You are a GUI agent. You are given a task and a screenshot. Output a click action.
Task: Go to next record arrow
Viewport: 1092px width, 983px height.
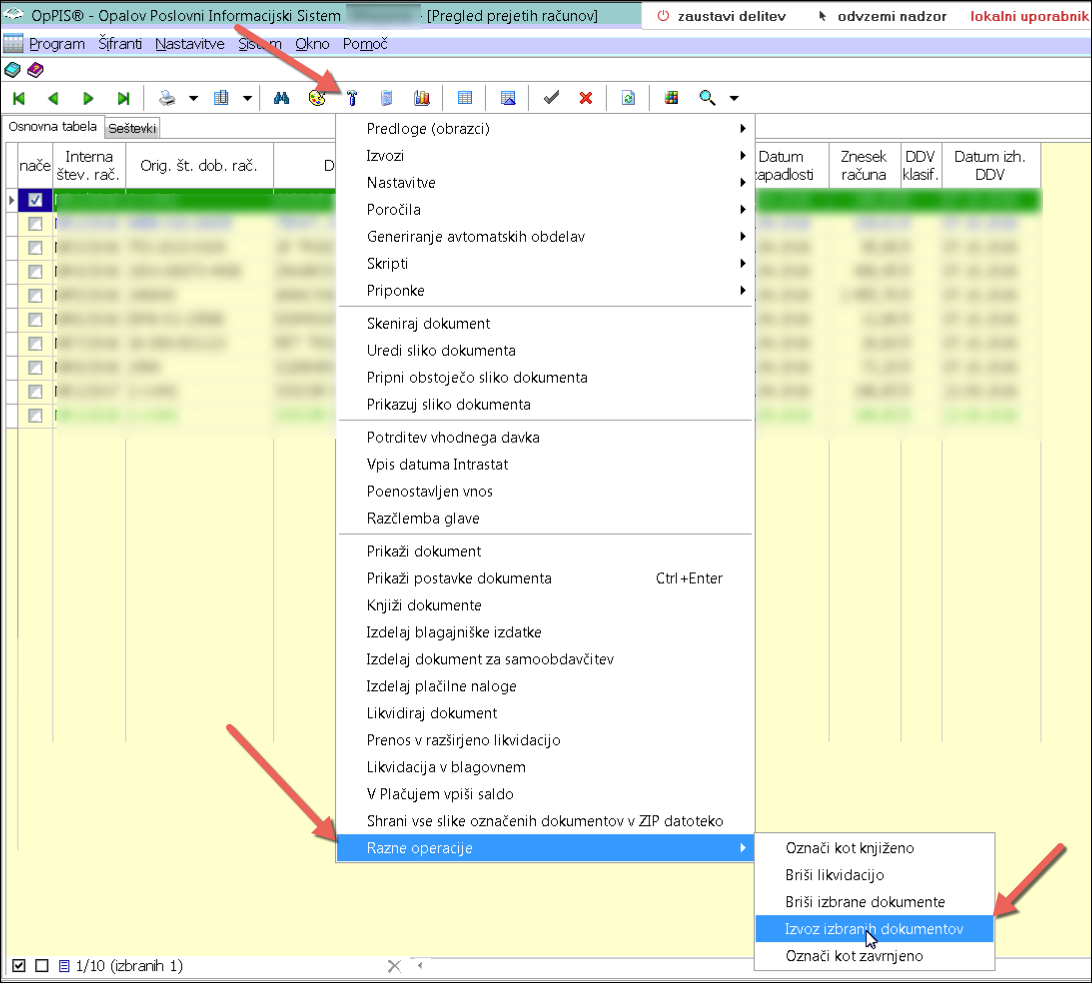coord(88,98)
